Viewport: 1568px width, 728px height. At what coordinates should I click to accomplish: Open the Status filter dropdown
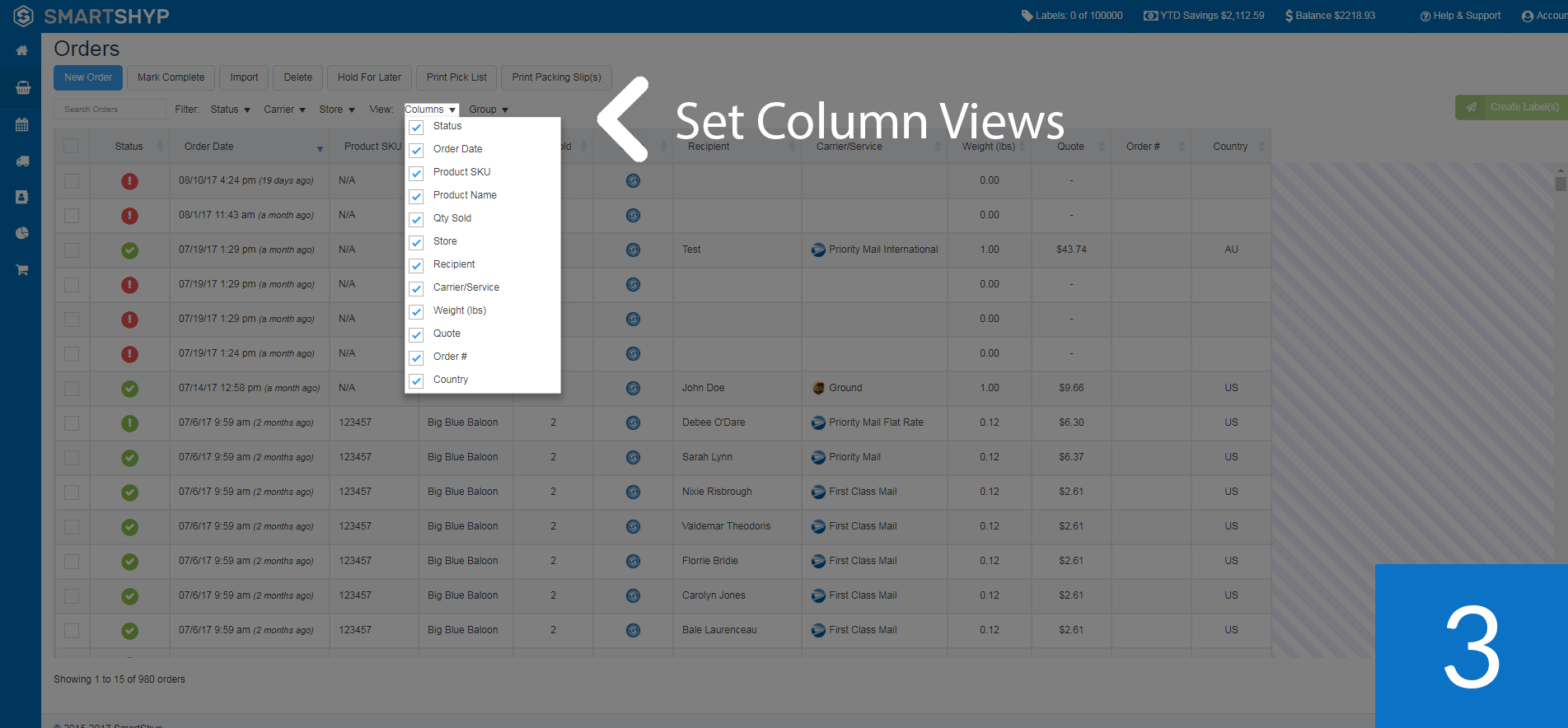[230, 110]
